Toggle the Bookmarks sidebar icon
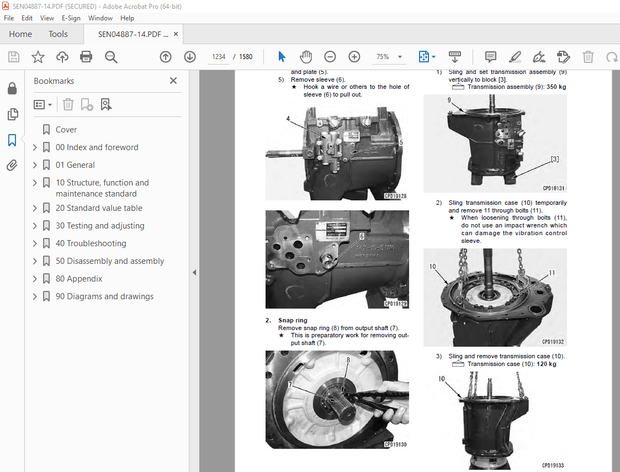The image size is (620, 472). tap(12, 140)
